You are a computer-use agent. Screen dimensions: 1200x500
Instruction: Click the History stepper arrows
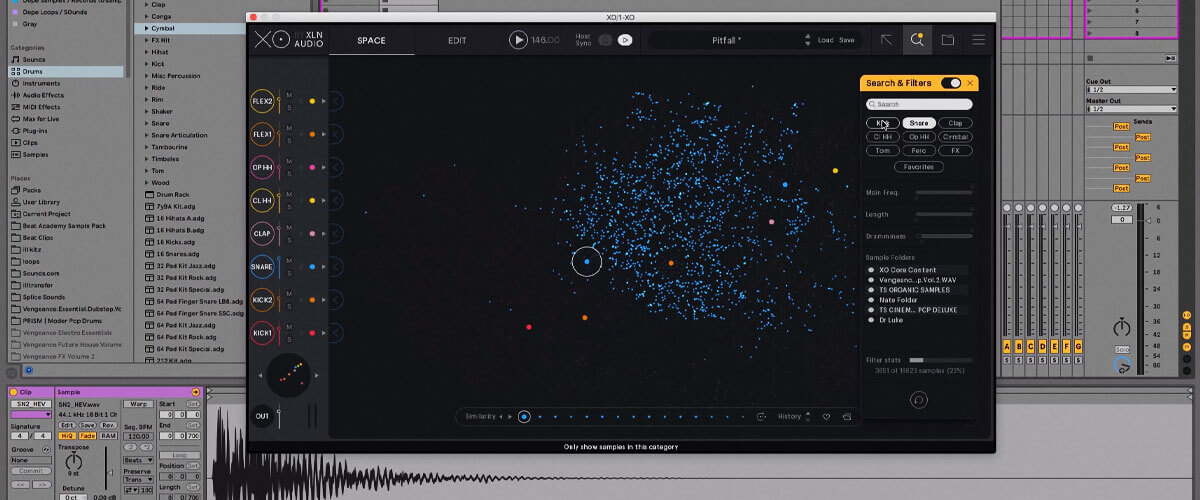pyautogui.click(x=808, y=416)
